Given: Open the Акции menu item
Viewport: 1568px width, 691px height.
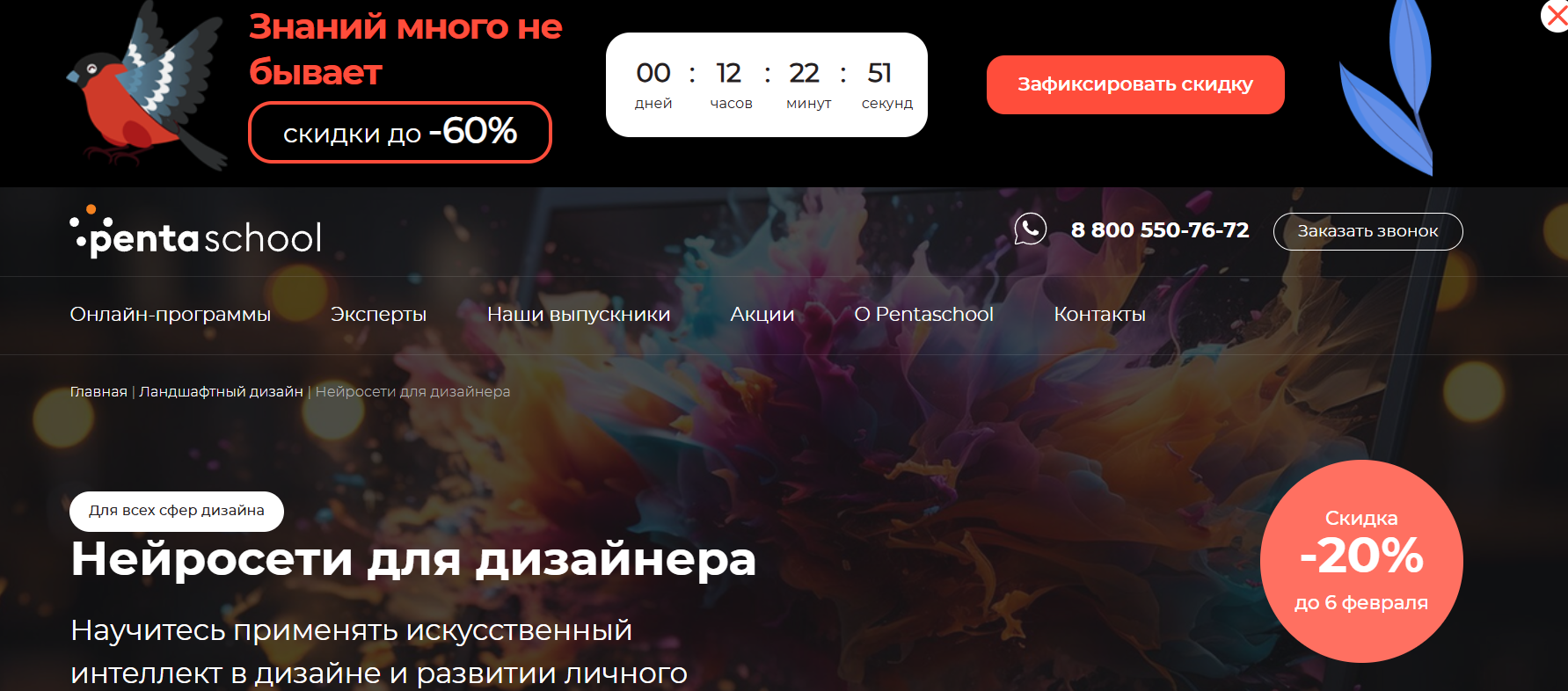Looking at the screenshot, I should point(762,315).
